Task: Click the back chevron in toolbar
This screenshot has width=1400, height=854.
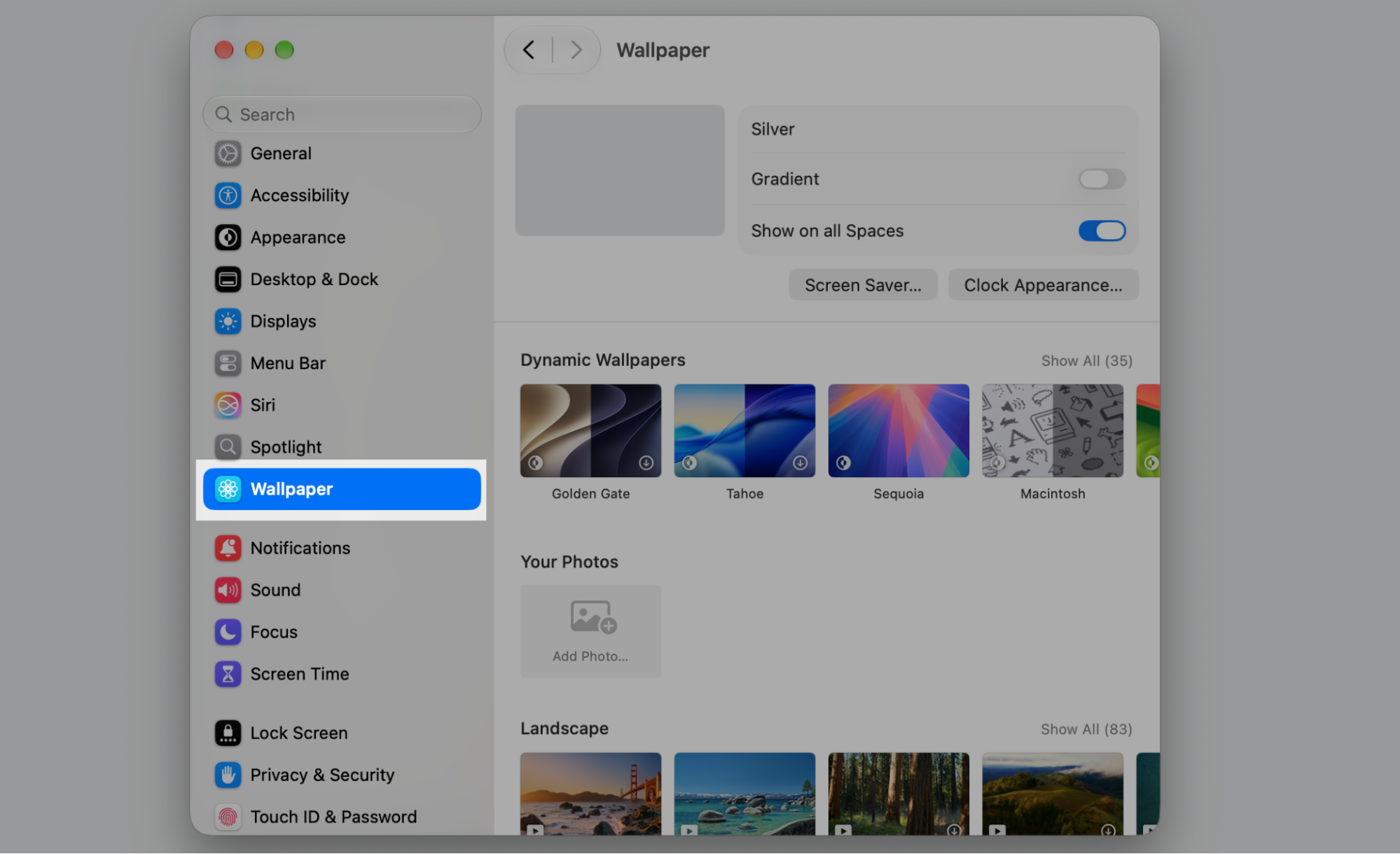Action: point(529,50)
